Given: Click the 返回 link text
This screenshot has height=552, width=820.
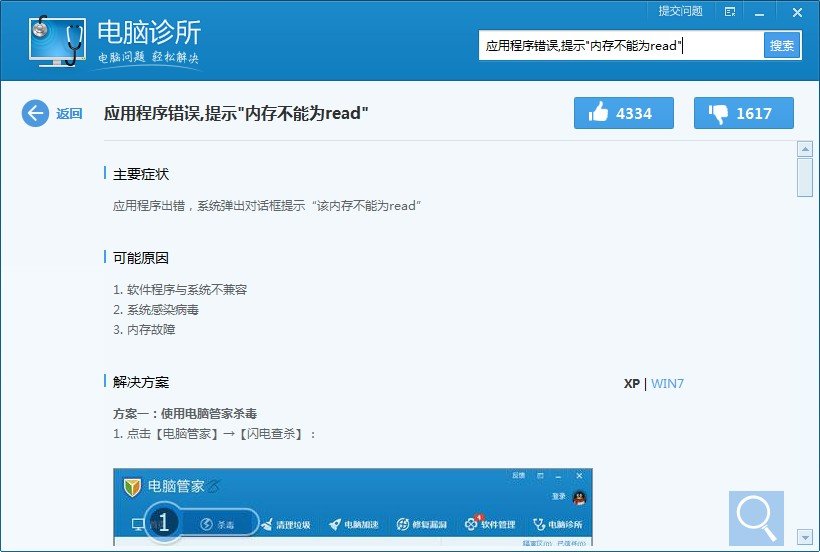Looking at the screenshot, I should pos(69,113).
